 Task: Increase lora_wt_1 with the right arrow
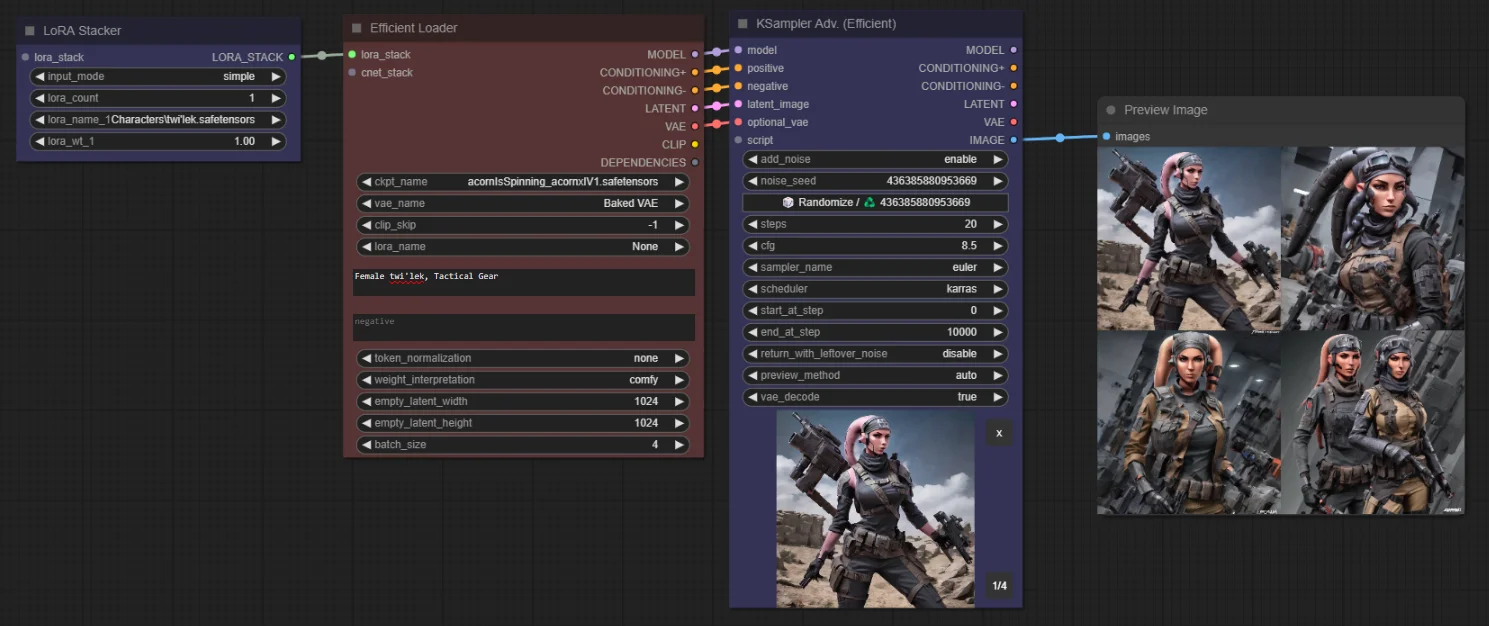coord(276,141)
